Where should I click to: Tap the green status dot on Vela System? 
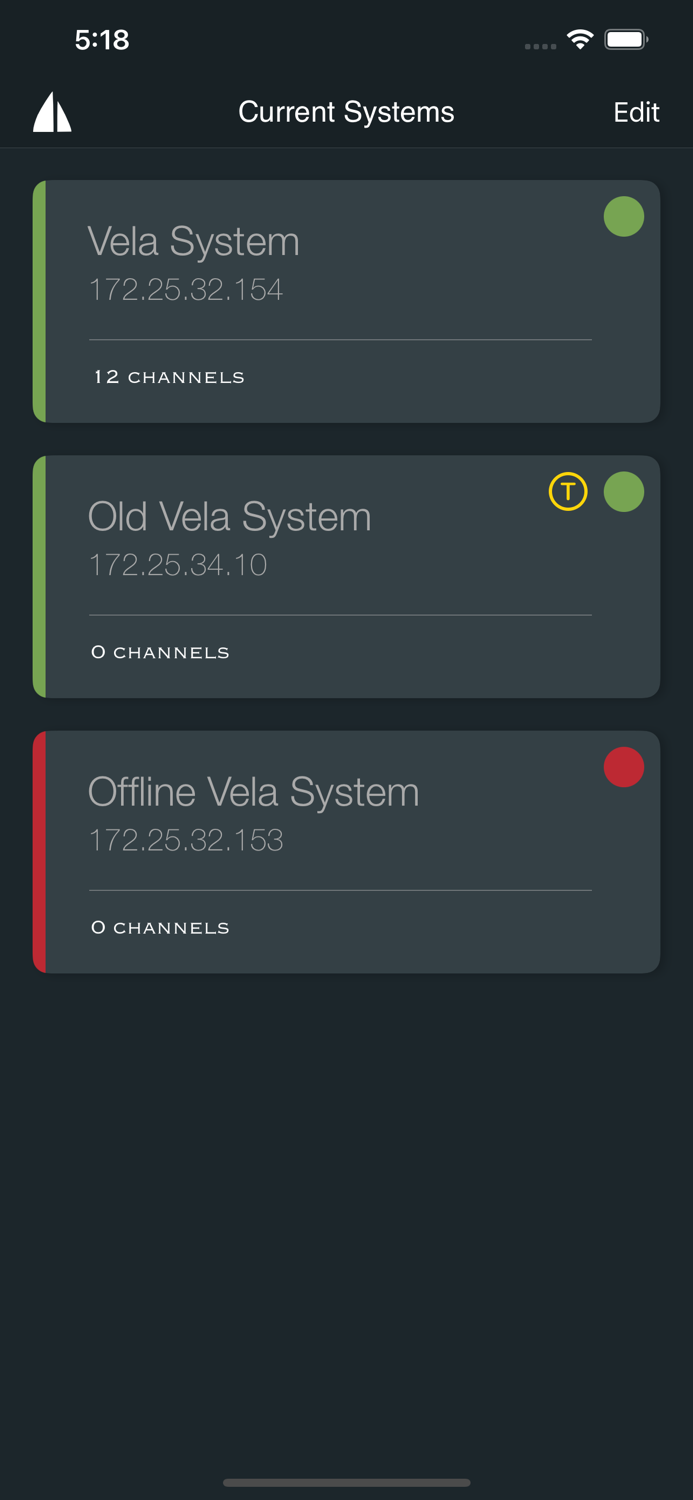pyautogui.click(x=624, y=216)
